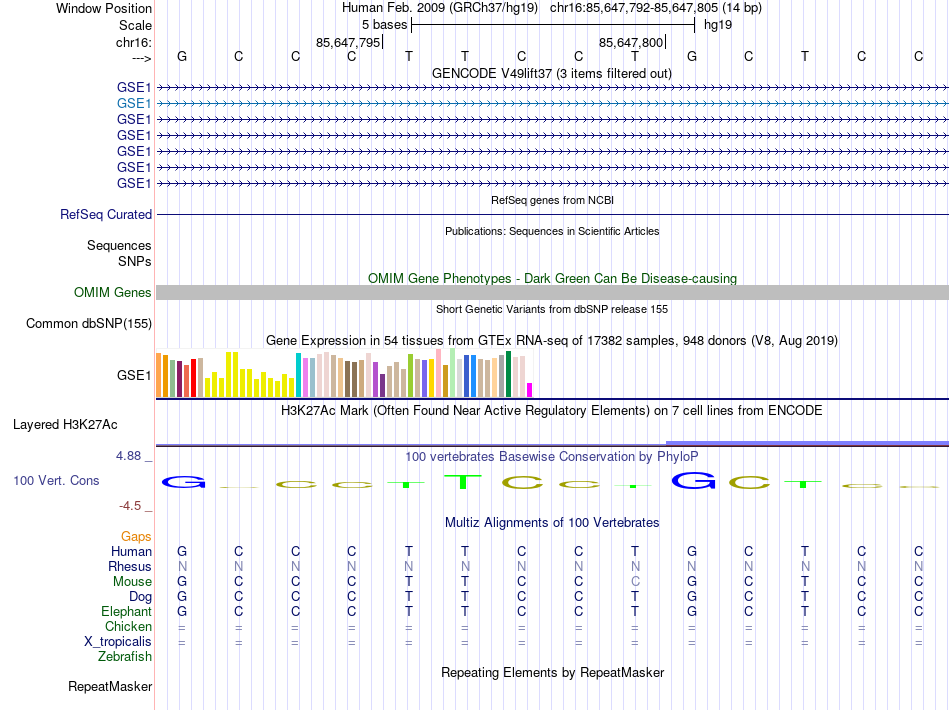Click the tall green T conservation logo letter
Viewport: 950px width, 710px height.
point(463,482)
